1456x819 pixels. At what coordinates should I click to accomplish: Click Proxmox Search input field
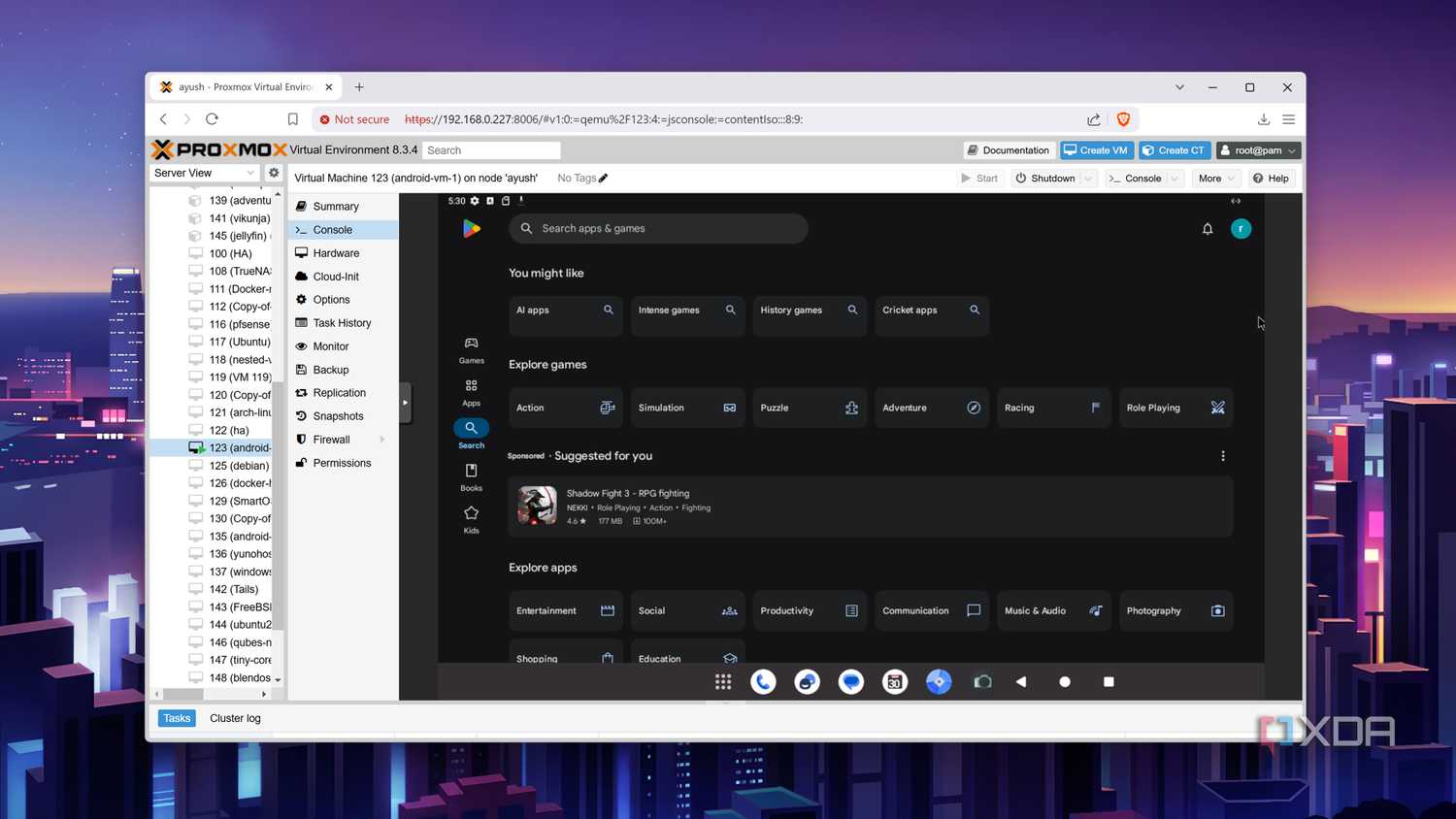pos(491,150)
